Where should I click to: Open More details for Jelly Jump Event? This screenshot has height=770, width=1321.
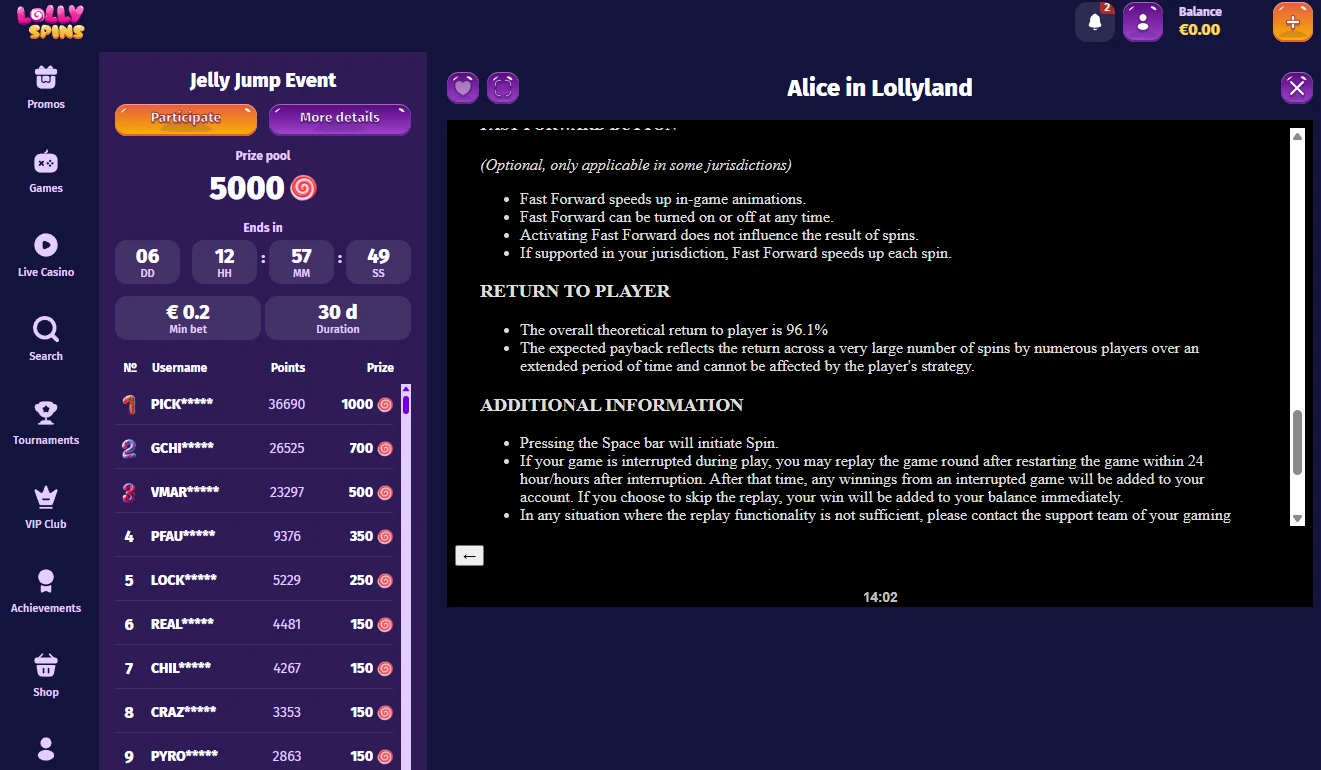pos(340,118)
